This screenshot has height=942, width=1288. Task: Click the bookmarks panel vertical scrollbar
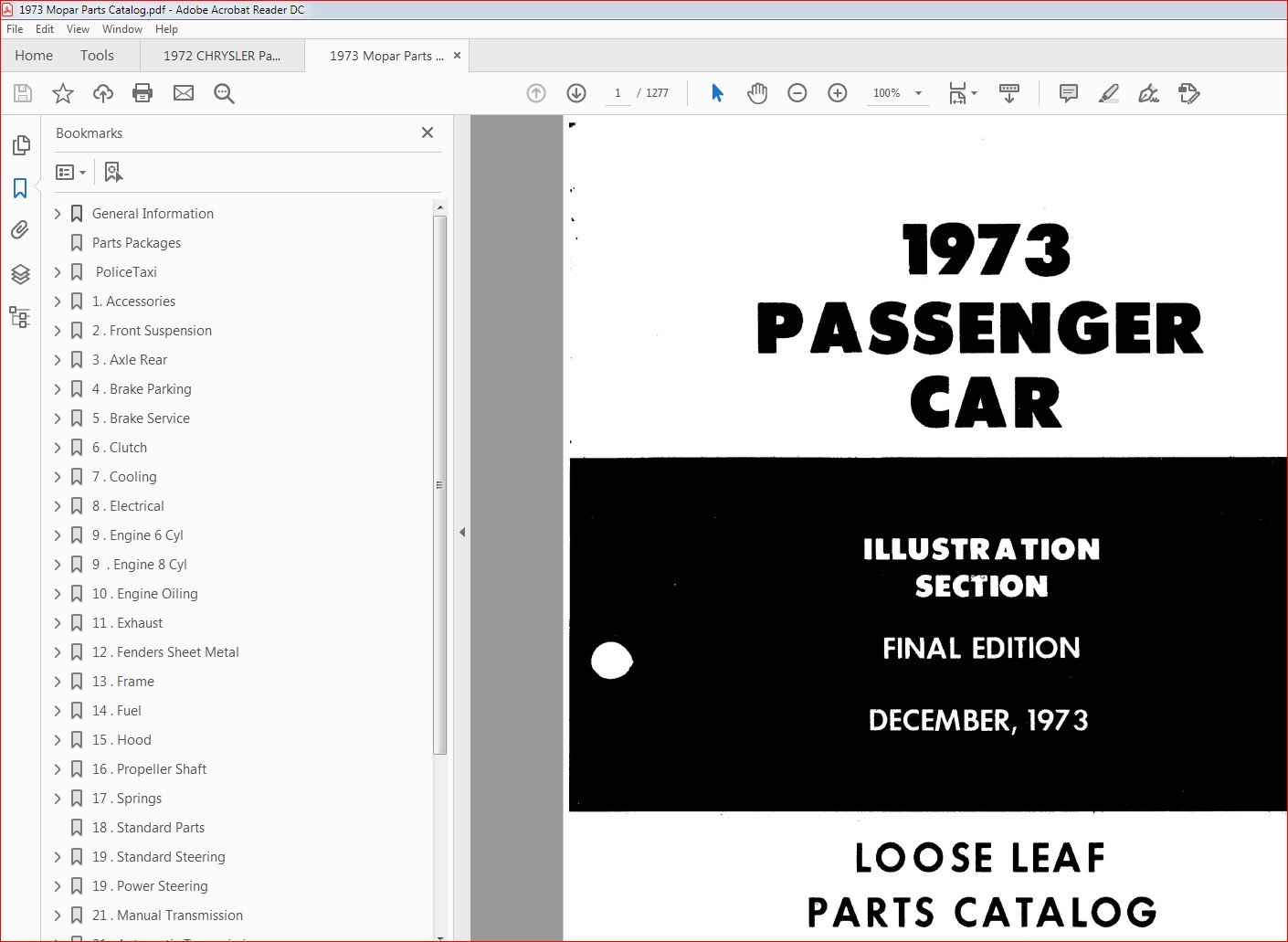pos(439,484)
